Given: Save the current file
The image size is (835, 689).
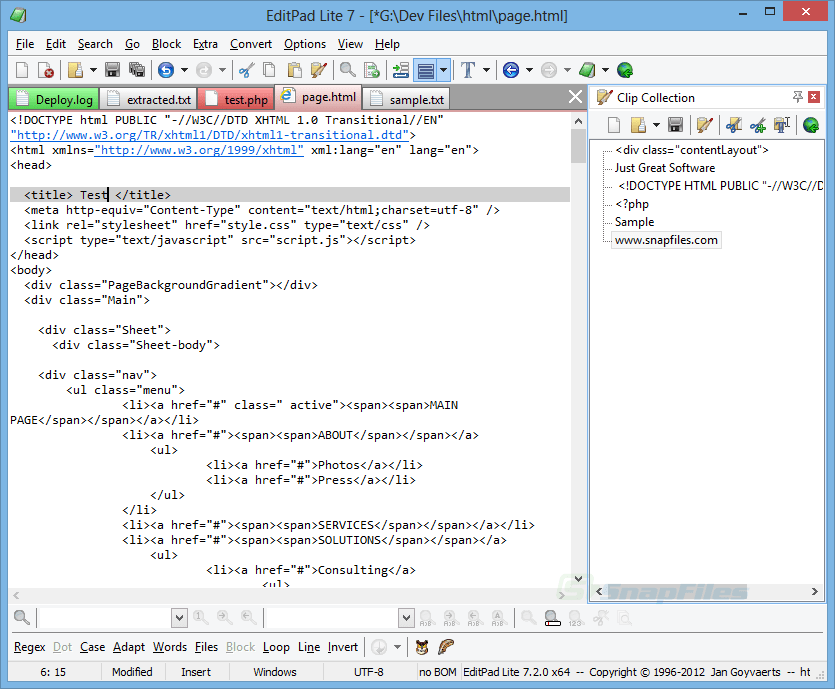Looking at the screenshot, I should [113, 70].
